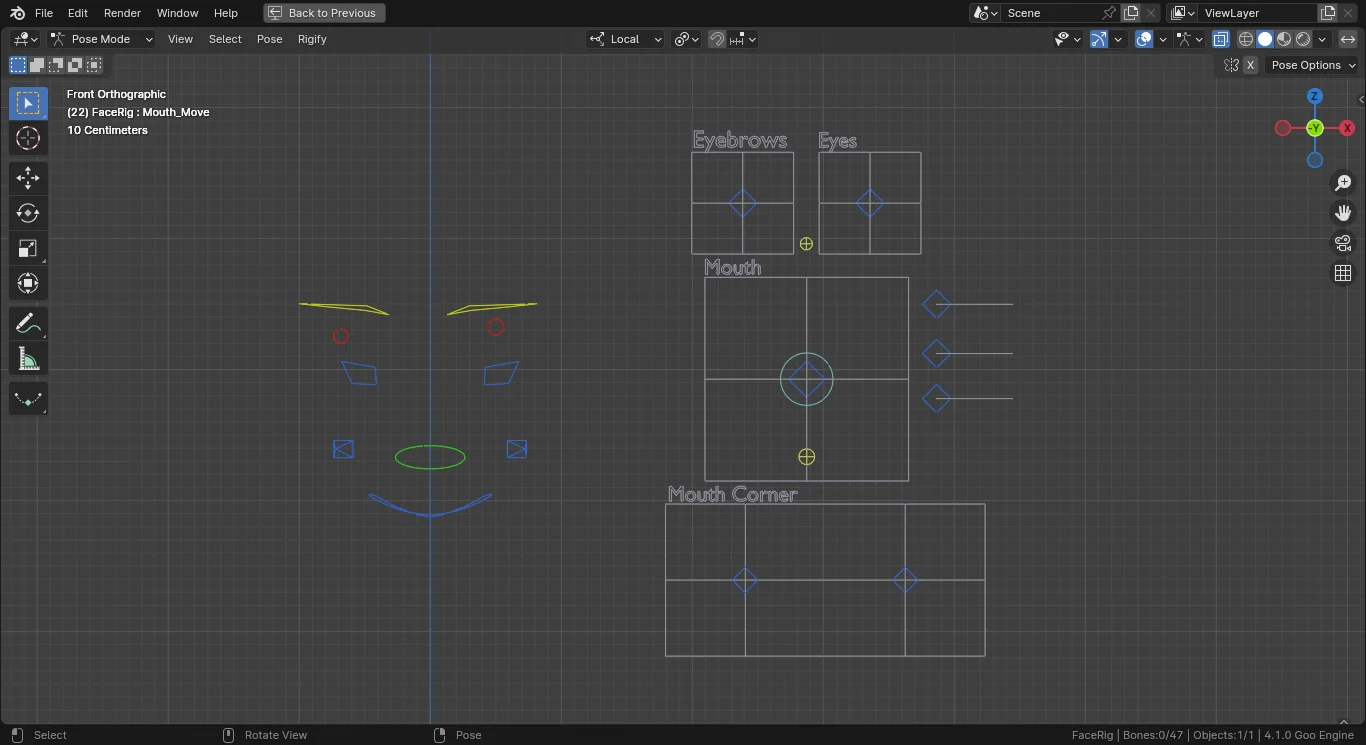
Task: Toggle X-Ray display in header
Action: click(x=1221, y=39)
